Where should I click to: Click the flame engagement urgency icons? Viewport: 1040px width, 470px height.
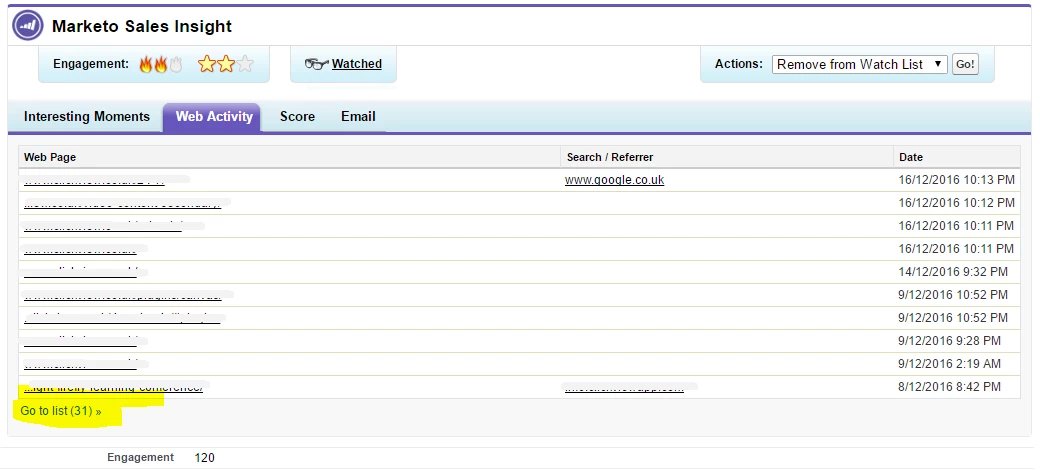tap(161, 64)
